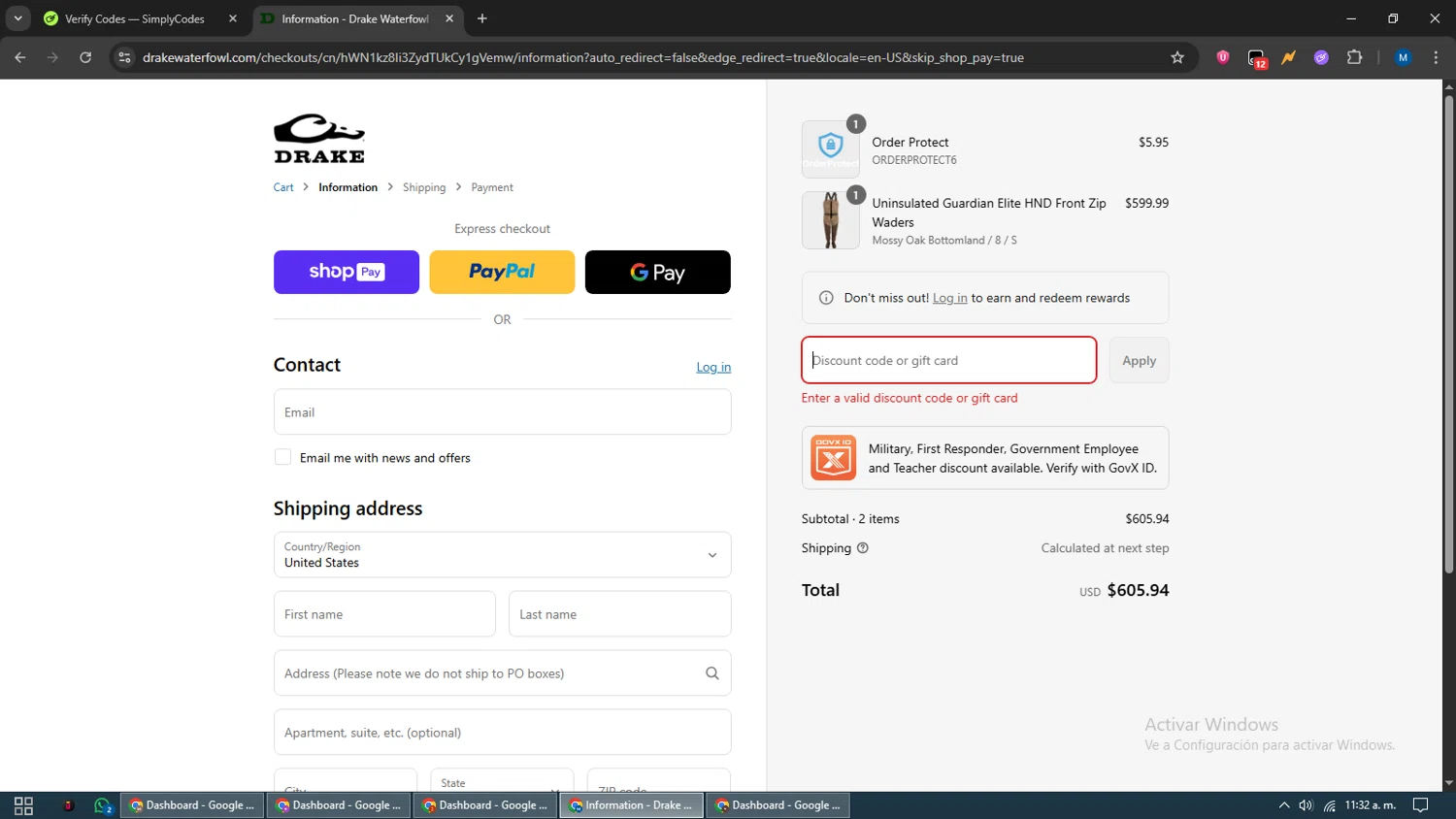Click the search icon in Address field
Viewport: 1456px width, 819px height.
(x=712, y=673)
